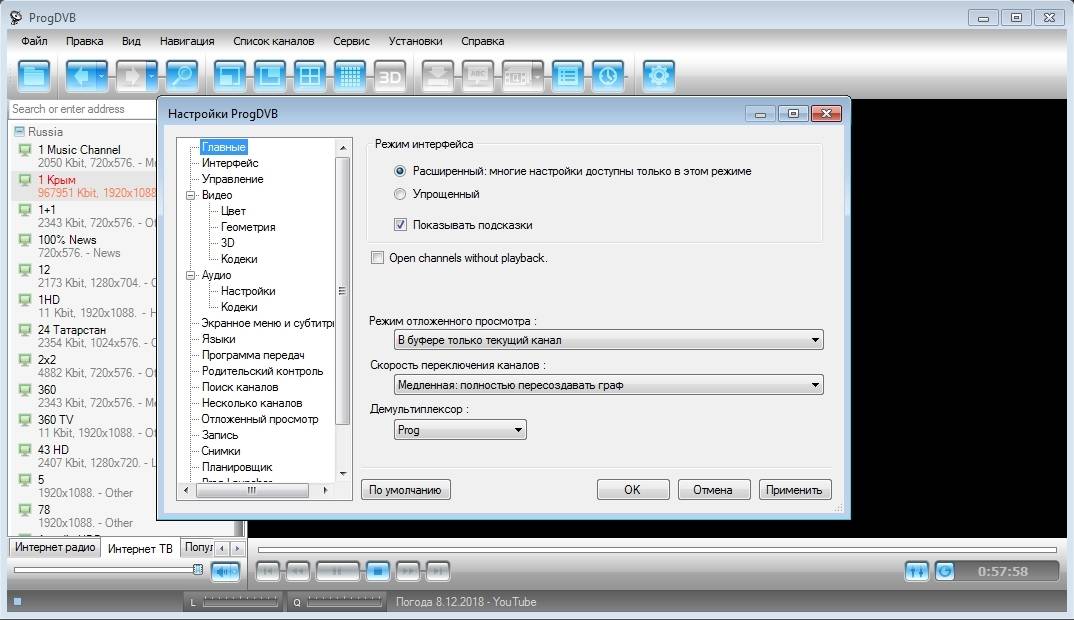Select dense grid mosaic layout icon

point(350,76)
